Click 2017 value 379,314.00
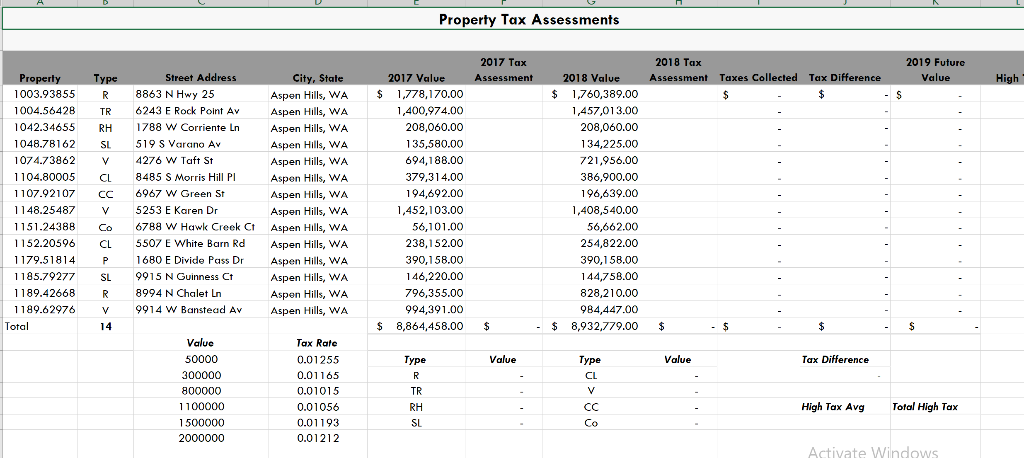1024x458 pixels. click(x=434, y=177)
